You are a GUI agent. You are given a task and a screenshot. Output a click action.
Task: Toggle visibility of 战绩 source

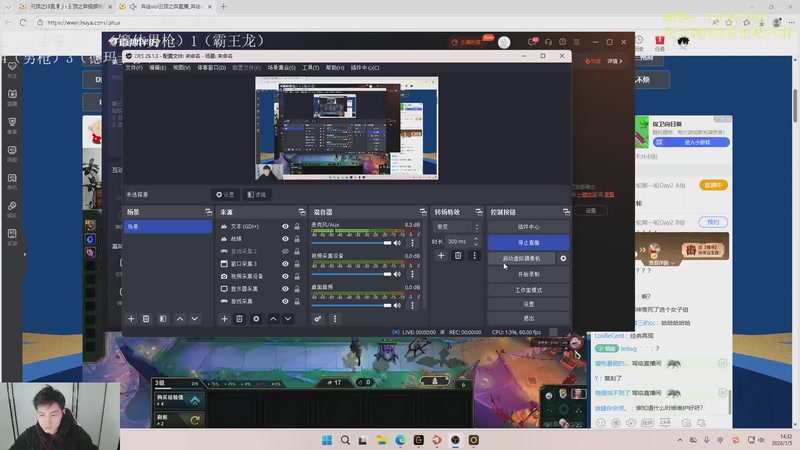click(x=285, y=239)
